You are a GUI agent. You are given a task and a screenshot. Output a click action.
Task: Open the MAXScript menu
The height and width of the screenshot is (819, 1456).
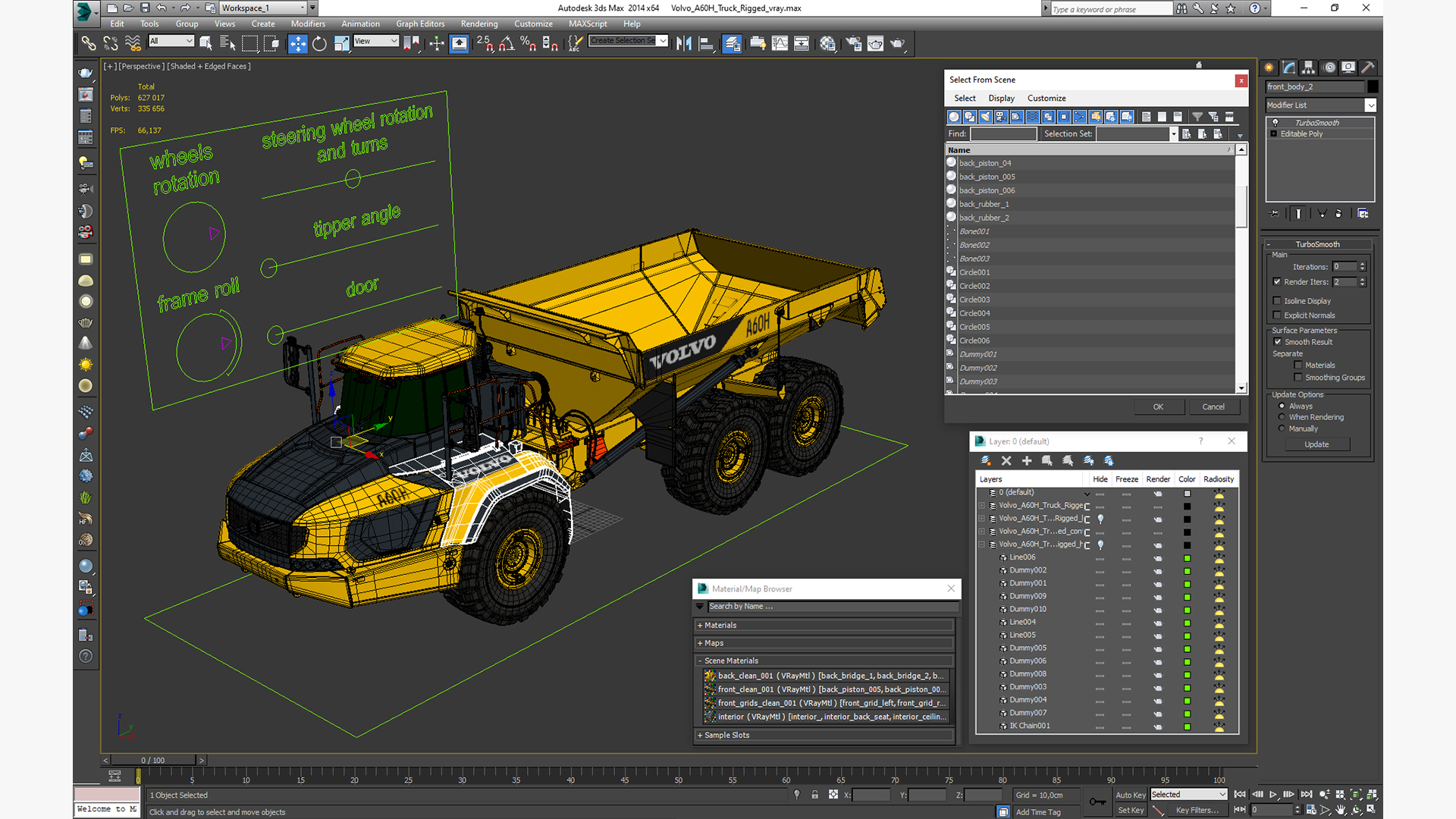click(588, 24)
